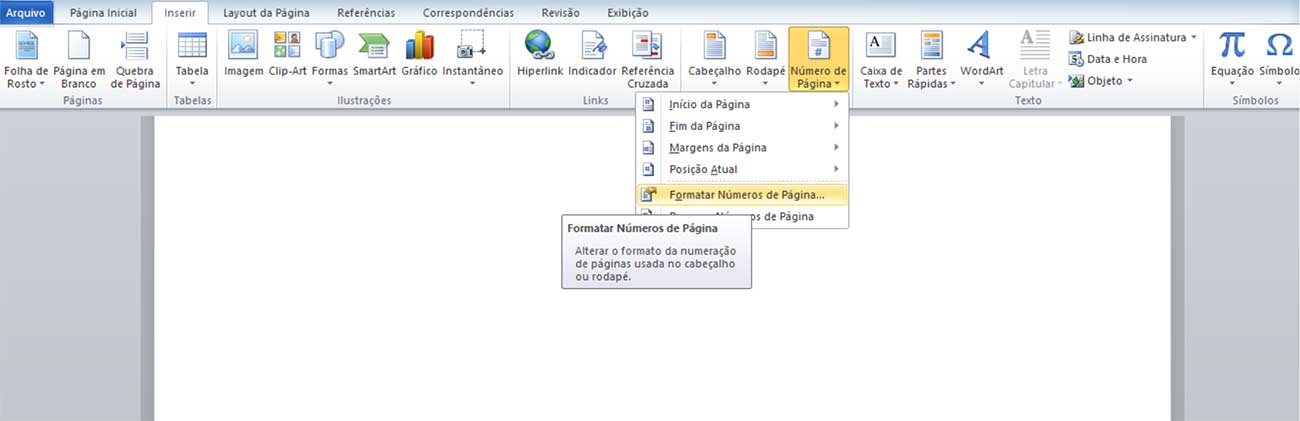Collapse the Número de Página menu button

(x=818, y=59)
